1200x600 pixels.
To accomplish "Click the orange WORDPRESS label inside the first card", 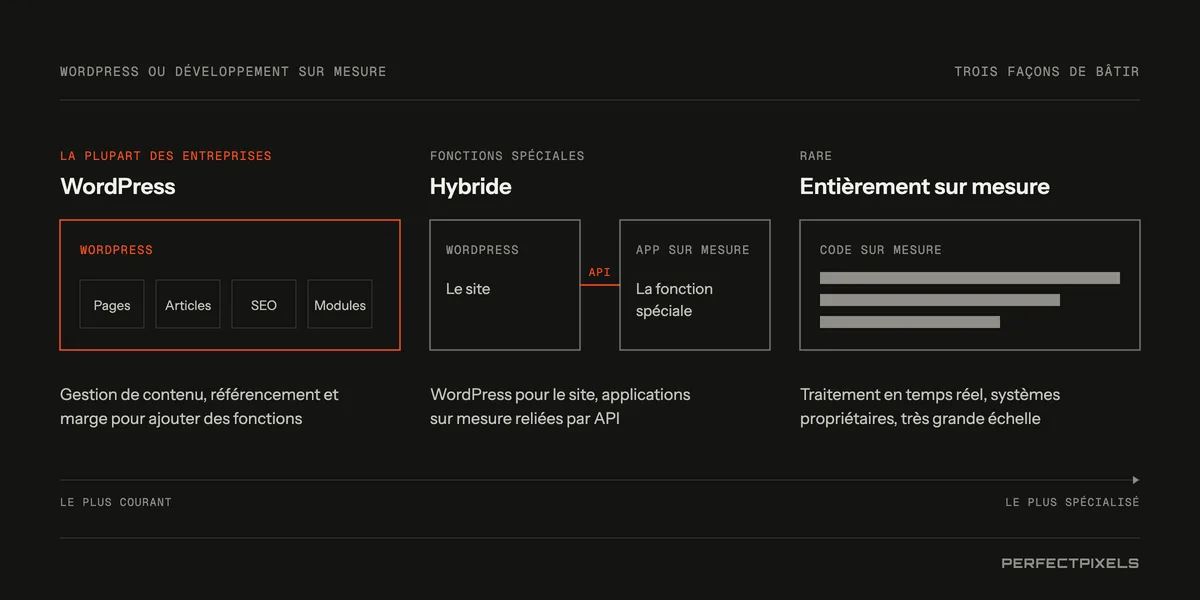I will pyautogui.click(x=117, y=250).
